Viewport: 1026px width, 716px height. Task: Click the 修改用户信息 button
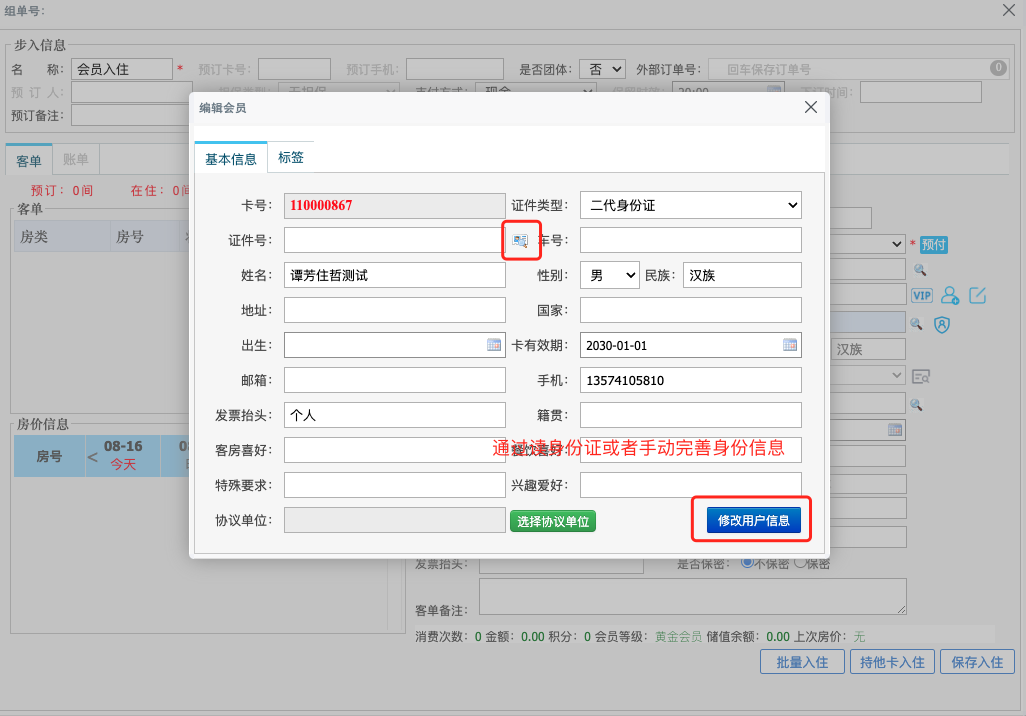tap(754, 520)
